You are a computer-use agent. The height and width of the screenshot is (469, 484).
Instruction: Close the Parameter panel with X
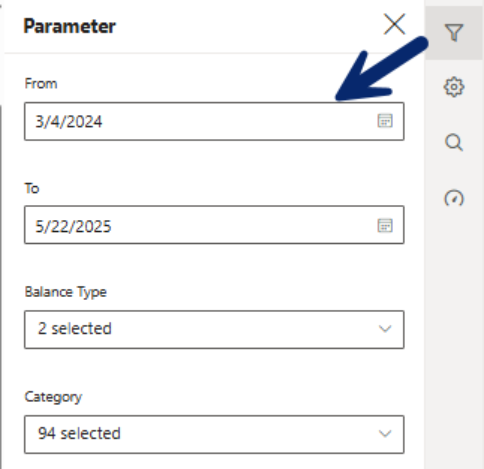click(394, 24)
